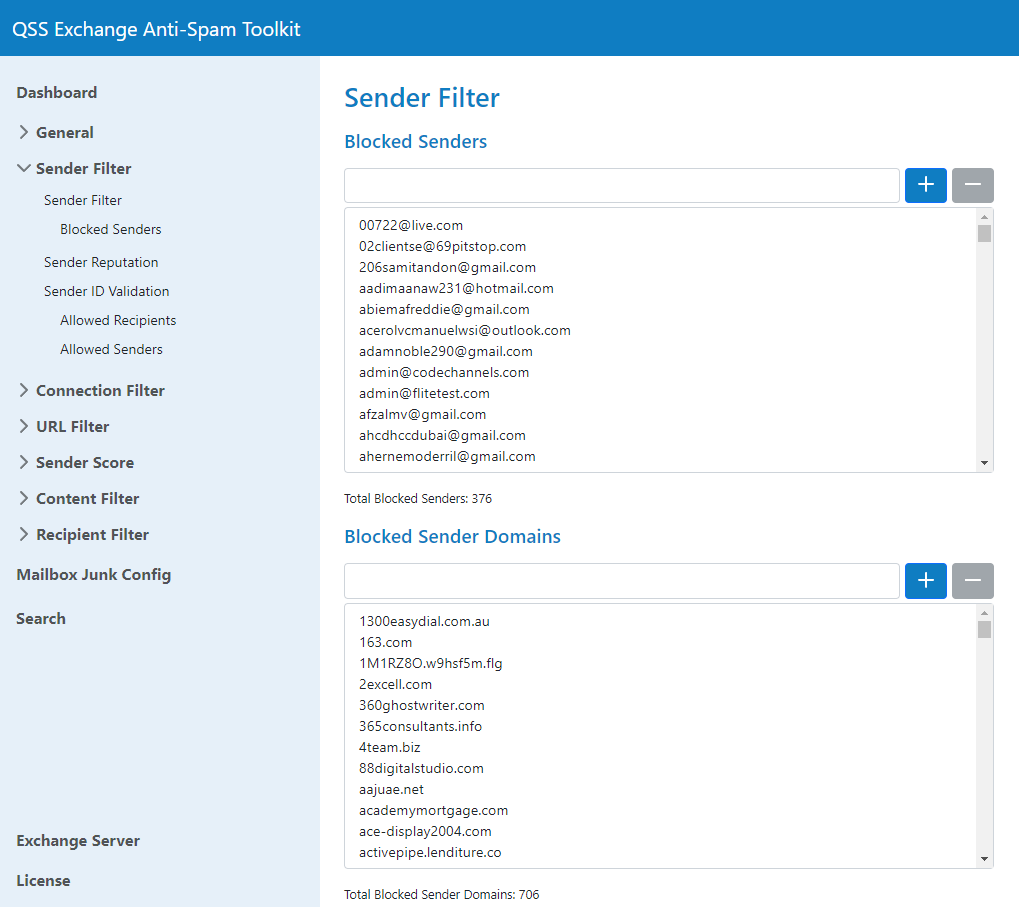The width and height of the screenshot is (1019, 907).
Task: Select aajuae.net domain
Action: click(x=391, y=789)
